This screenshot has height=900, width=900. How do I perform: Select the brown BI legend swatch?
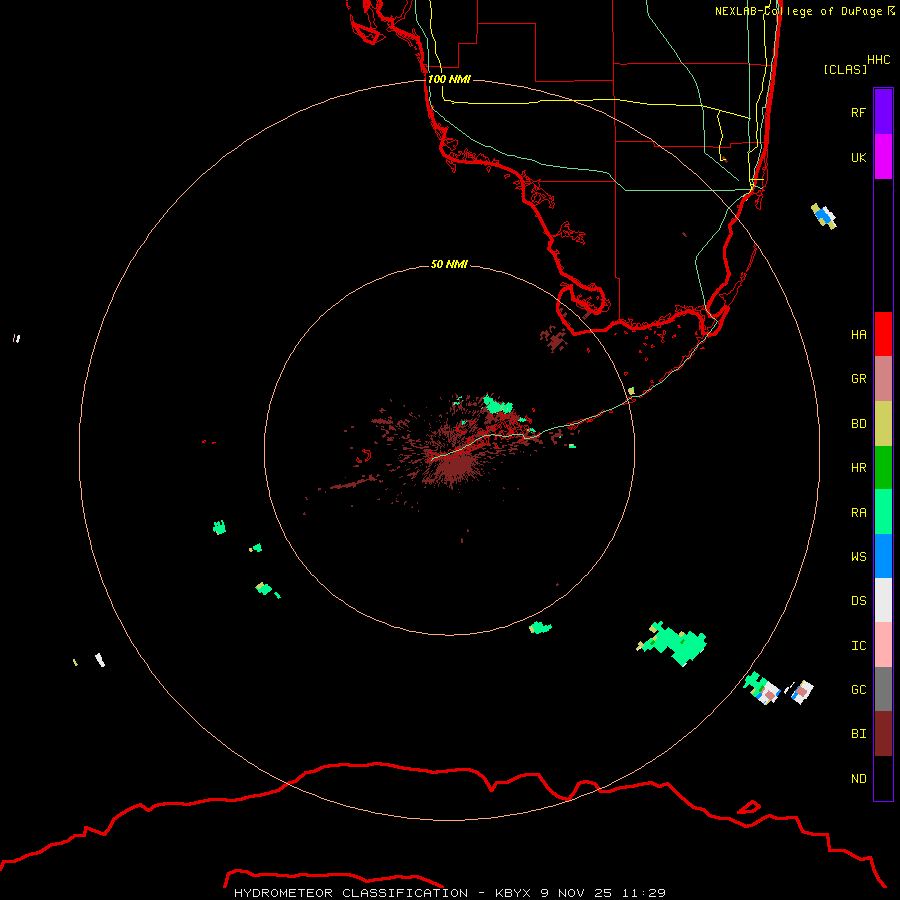[x=883, y=734]
